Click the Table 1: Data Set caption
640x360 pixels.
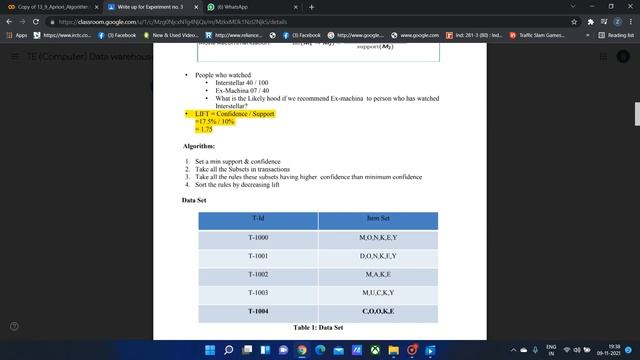[318, 327]
